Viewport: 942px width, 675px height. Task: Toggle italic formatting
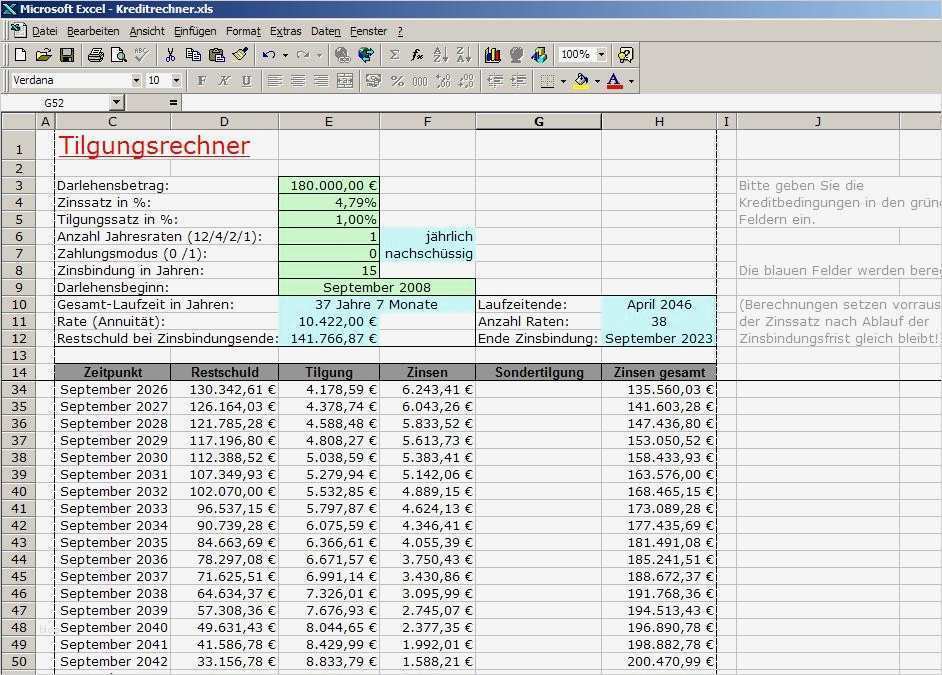point(225,80)
